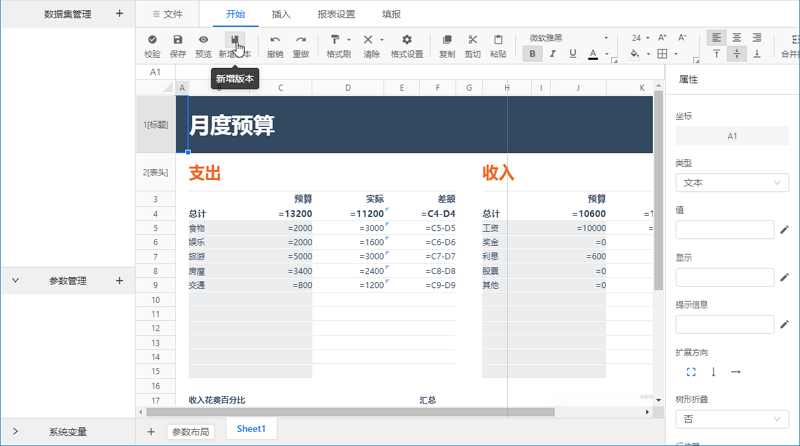Screen dimensions: 800x446
Task: Align text left
Action: click(x=716, y=38)
